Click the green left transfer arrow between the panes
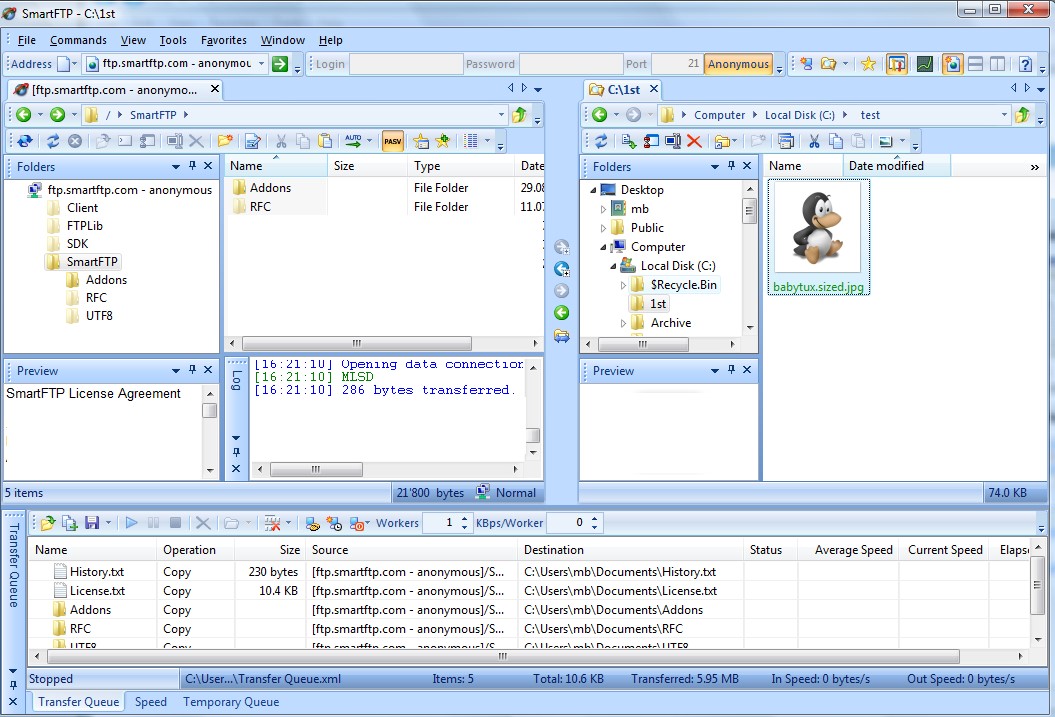 [561, 313]
